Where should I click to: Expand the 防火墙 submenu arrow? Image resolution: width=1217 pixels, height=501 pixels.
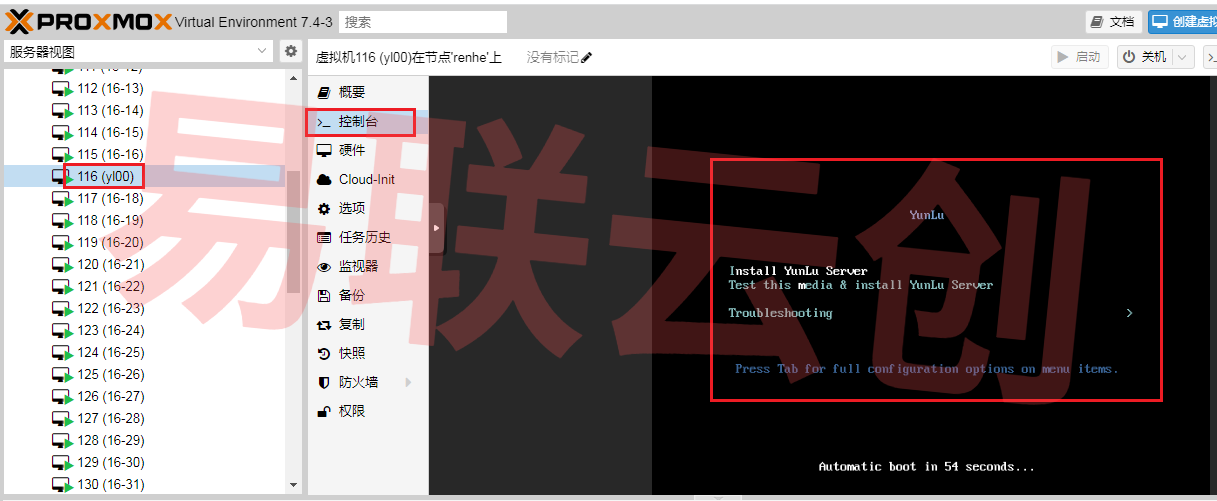407,382
